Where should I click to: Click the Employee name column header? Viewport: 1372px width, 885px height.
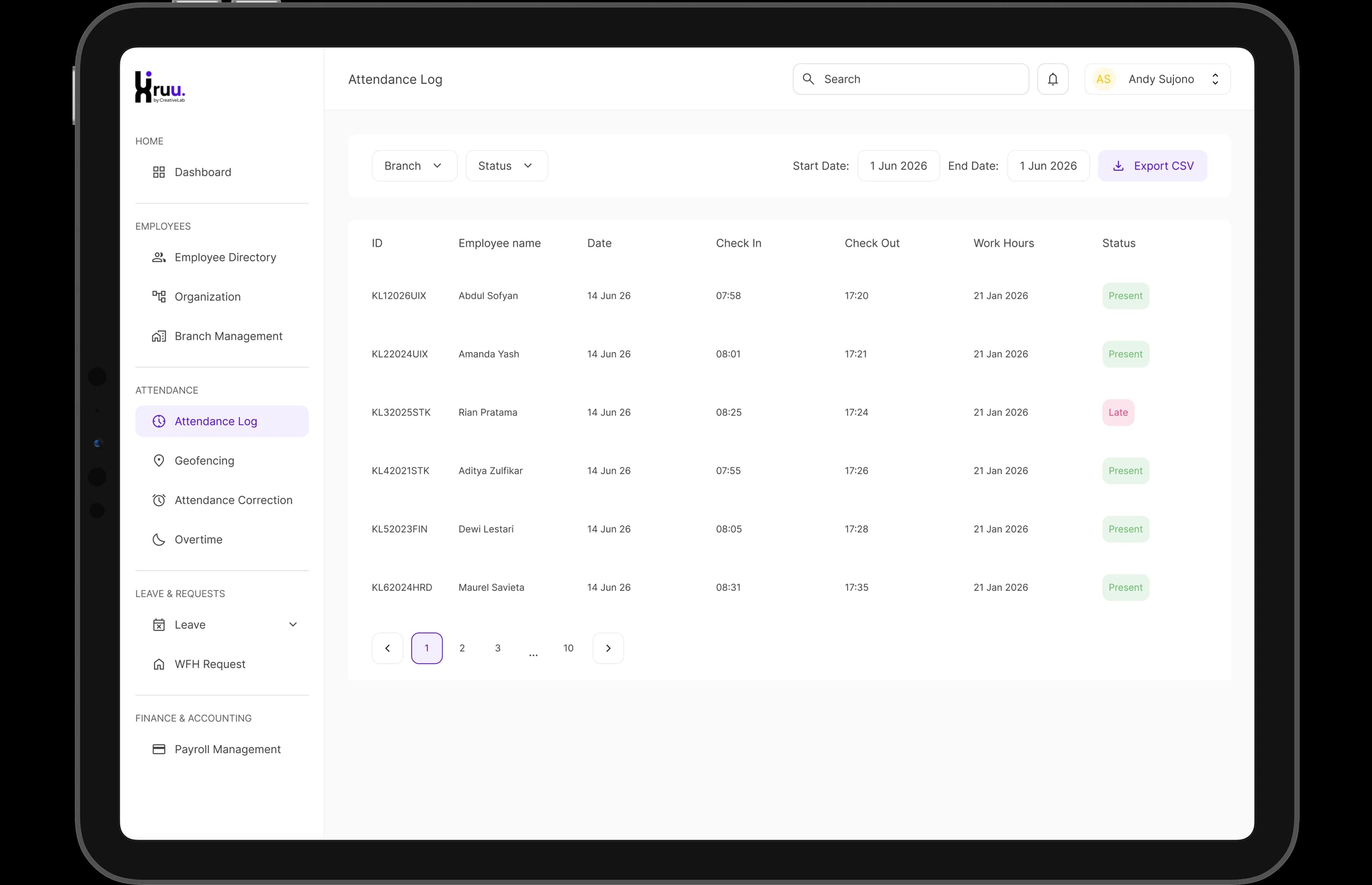(499, 244)
